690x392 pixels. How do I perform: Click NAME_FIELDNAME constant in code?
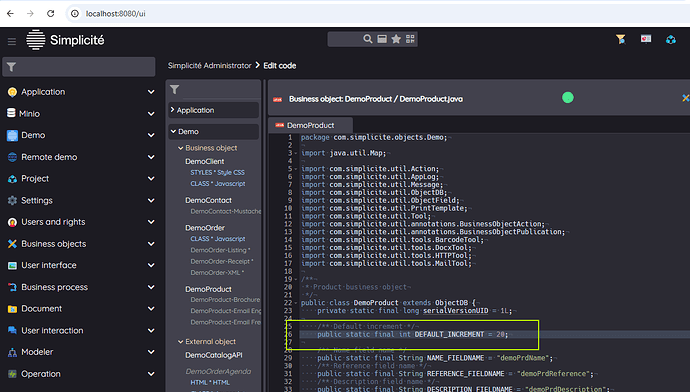455,358
